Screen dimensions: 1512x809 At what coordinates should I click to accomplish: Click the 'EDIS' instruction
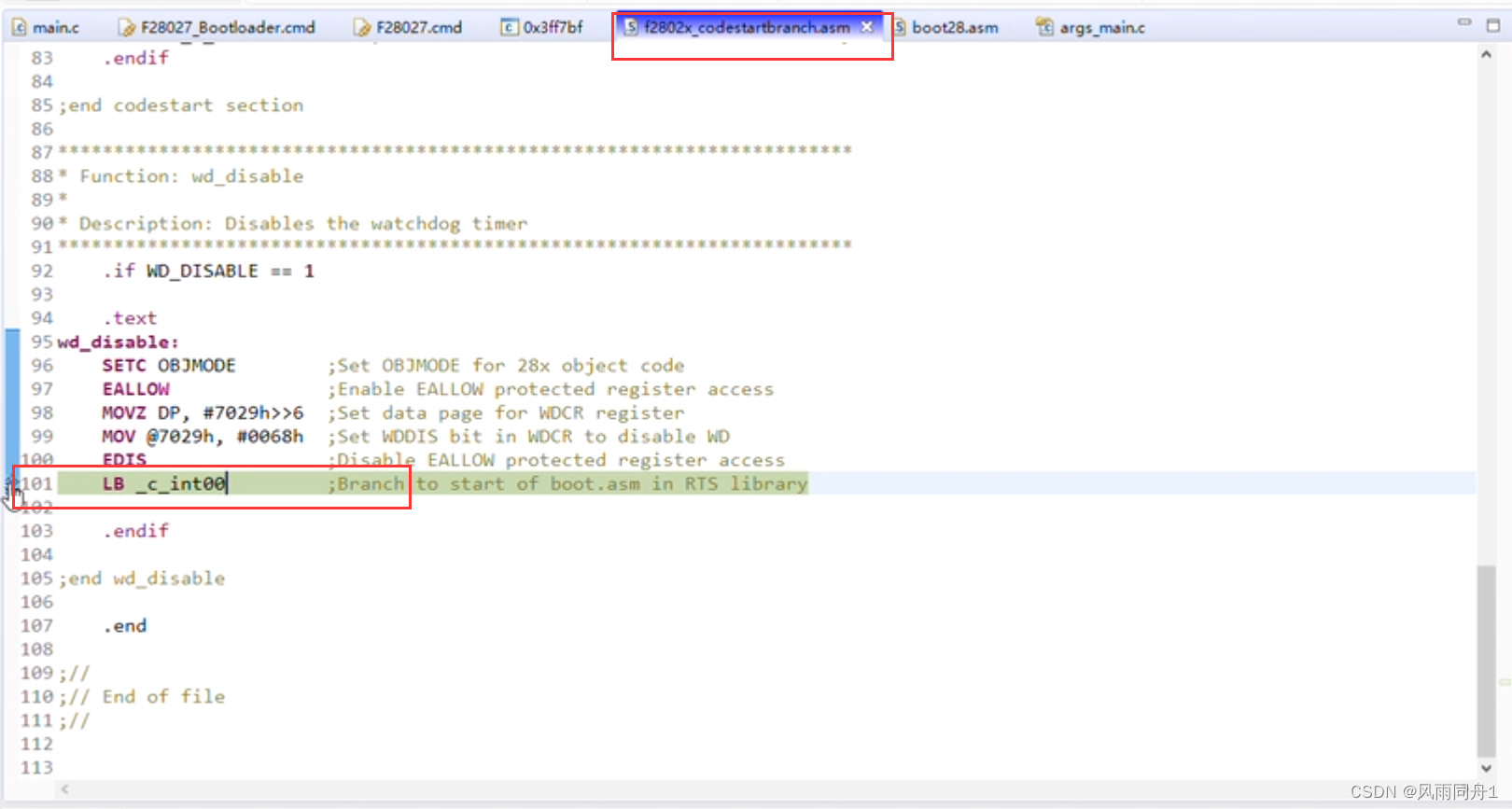tap(124, 460)
